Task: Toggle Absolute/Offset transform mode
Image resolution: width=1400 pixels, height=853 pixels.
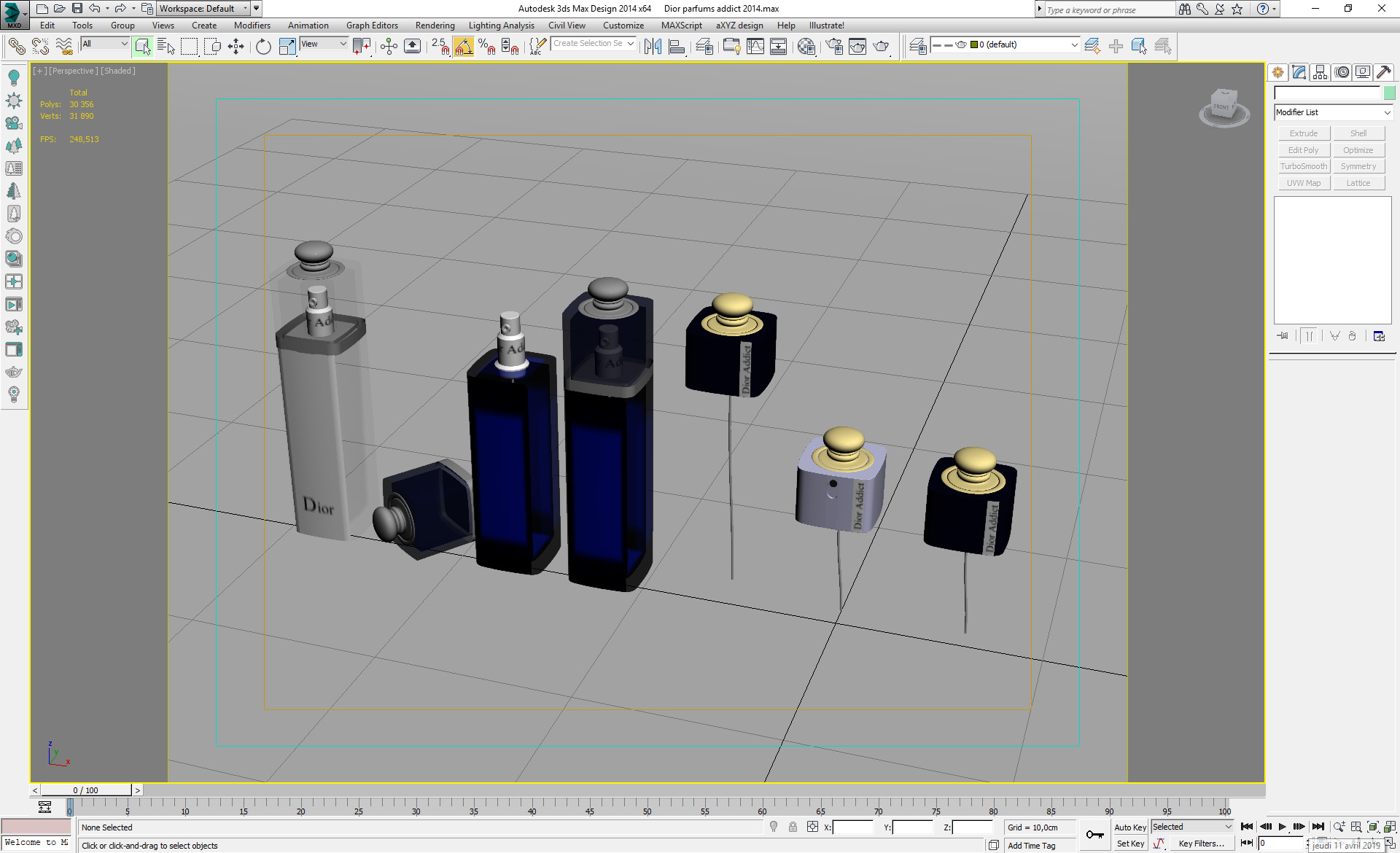Action: [x=812, y=827]
